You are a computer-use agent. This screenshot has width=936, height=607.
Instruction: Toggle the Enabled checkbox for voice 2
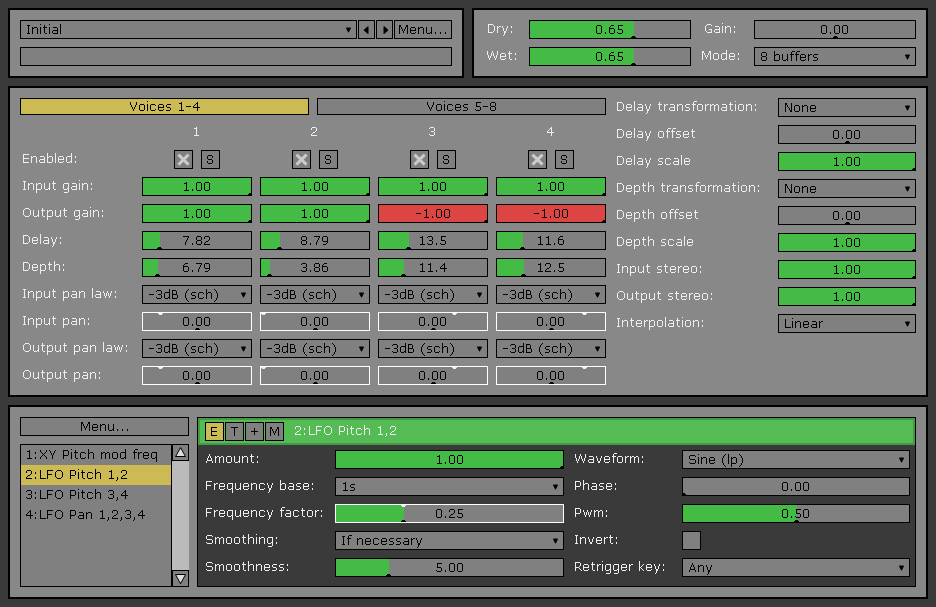301,159
